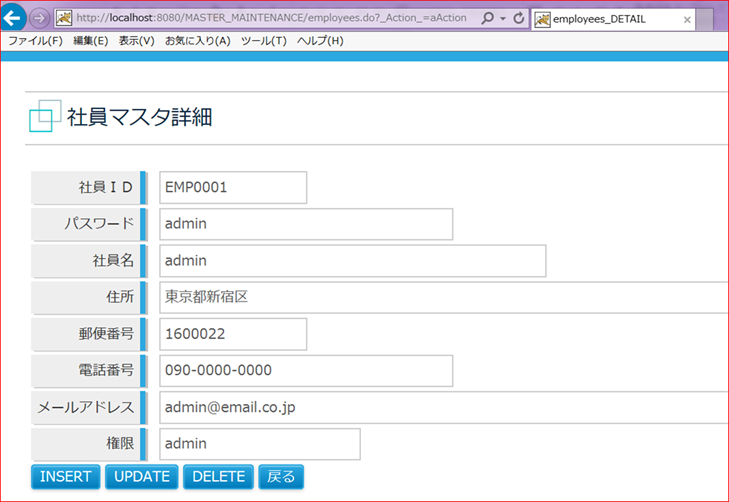Close the employees_DETAIL tab
729x502 pixels.
tap(687, 20)
